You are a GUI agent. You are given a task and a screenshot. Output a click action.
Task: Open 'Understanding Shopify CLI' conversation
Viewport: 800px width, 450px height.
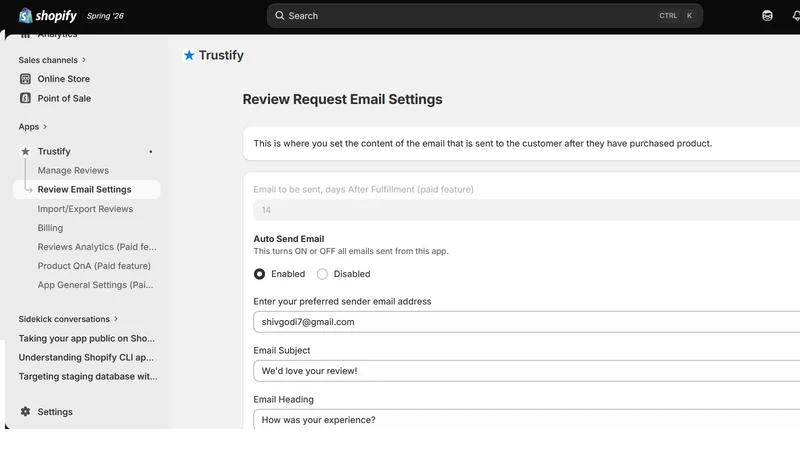point(86,357)
